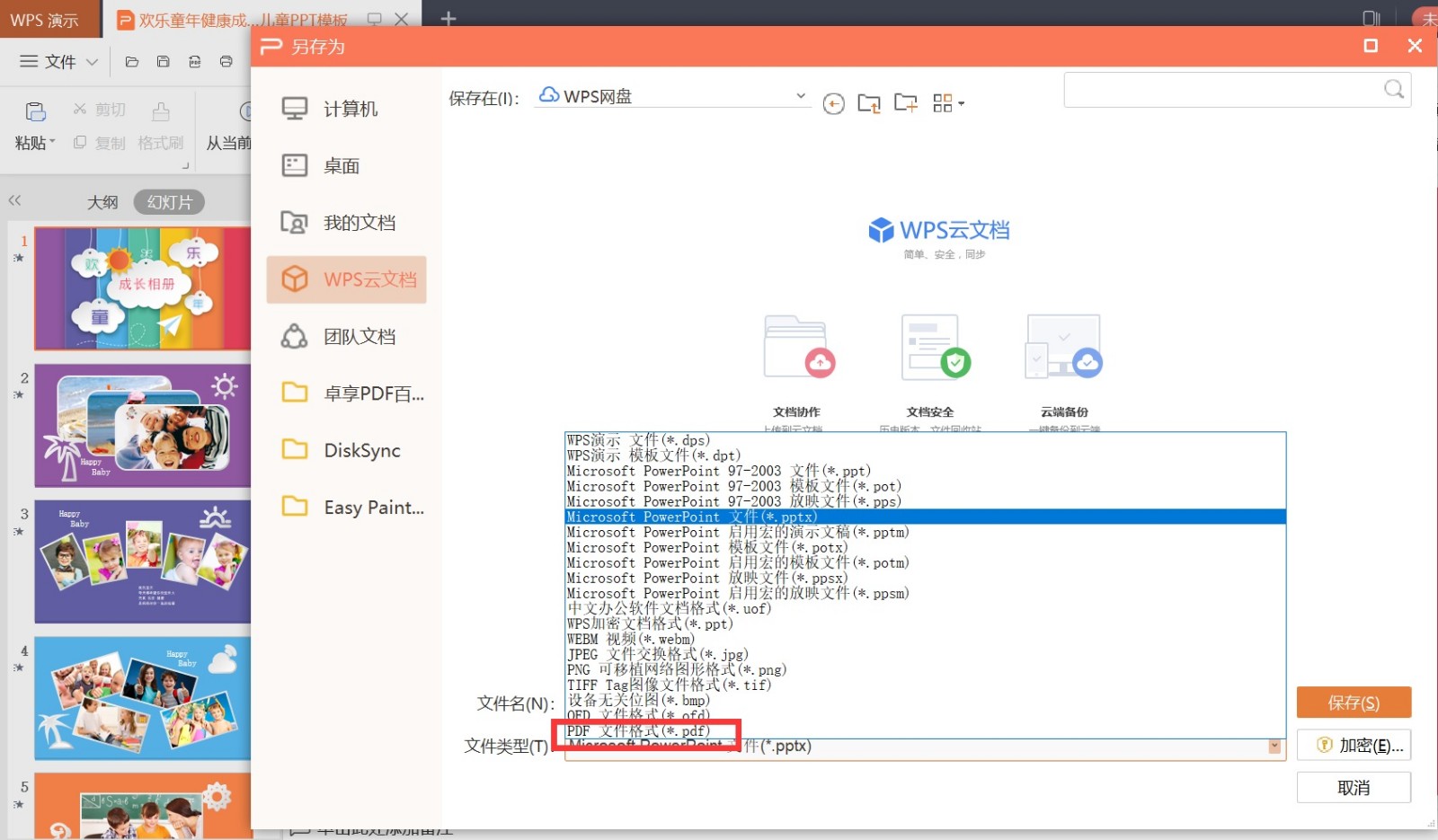
Task: Click the 云端备份 cloud devices icon
Action: click(1064, 347)
